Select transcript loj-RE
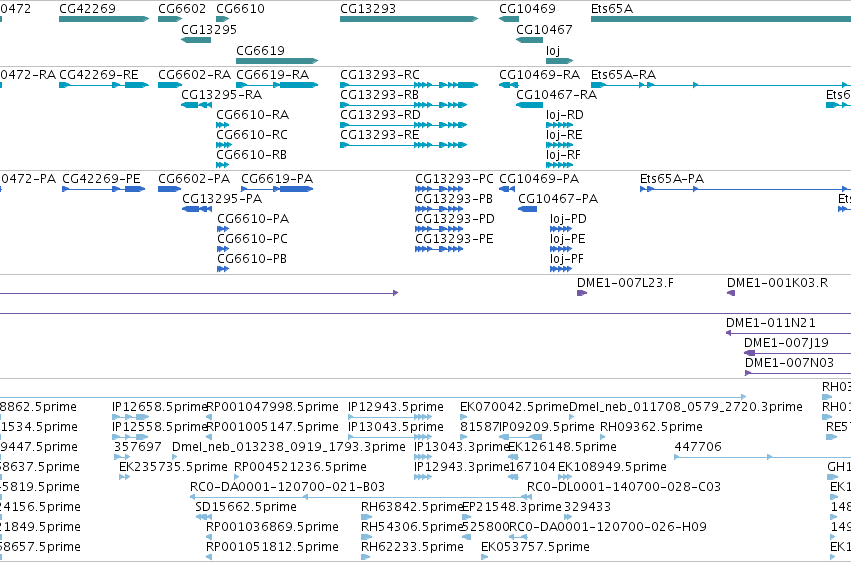The height and width of the screenshot is (562, 851). pos(560,145)
